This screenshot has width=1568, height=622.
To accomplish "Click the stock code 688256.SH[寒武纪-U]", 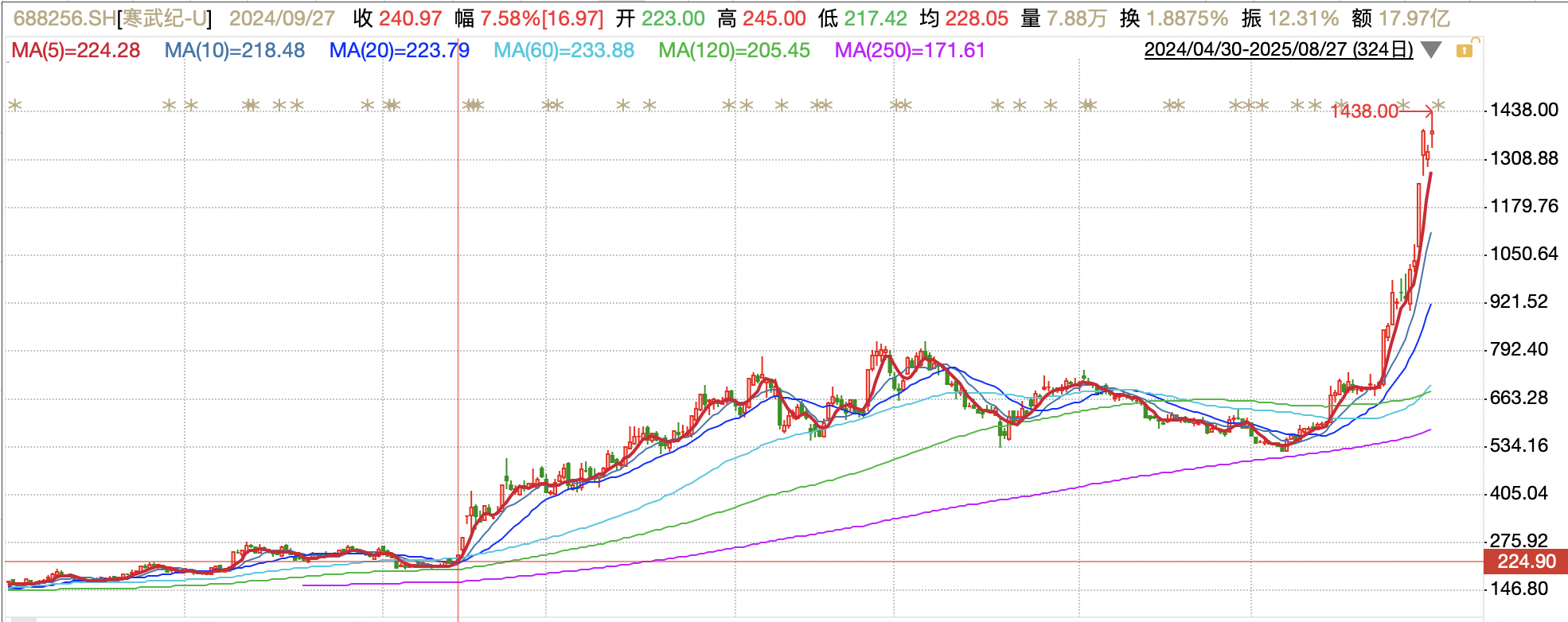I will coord(112,18).
